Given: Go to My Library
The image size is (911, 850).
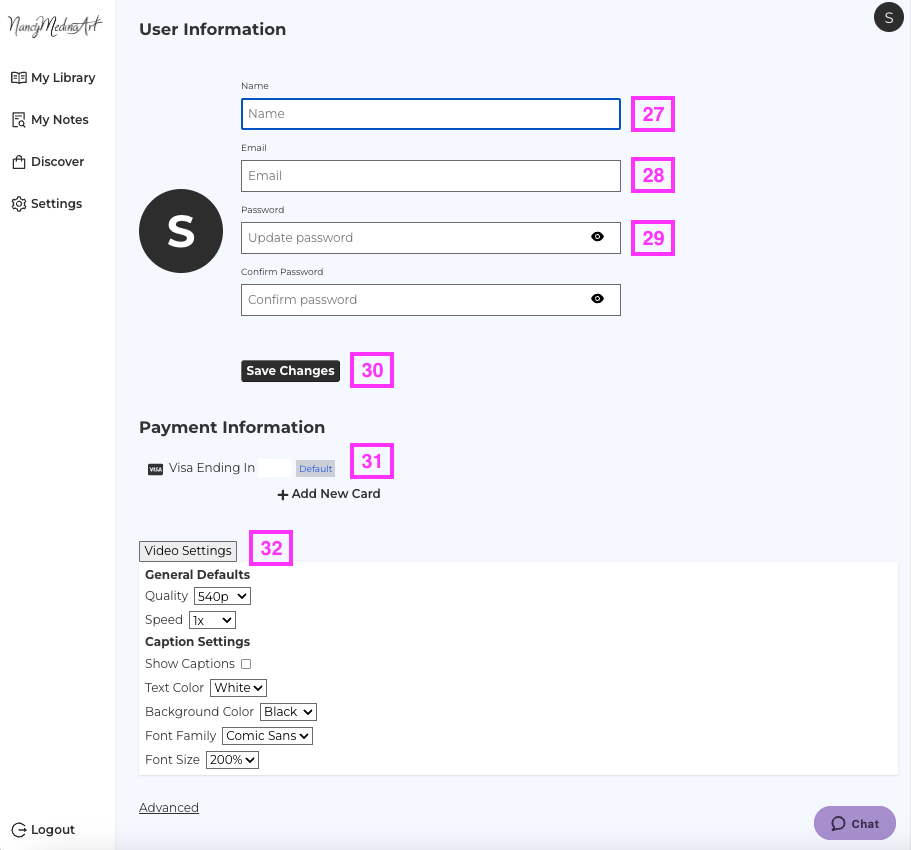Looking at the screenshot, I should 53,77.
